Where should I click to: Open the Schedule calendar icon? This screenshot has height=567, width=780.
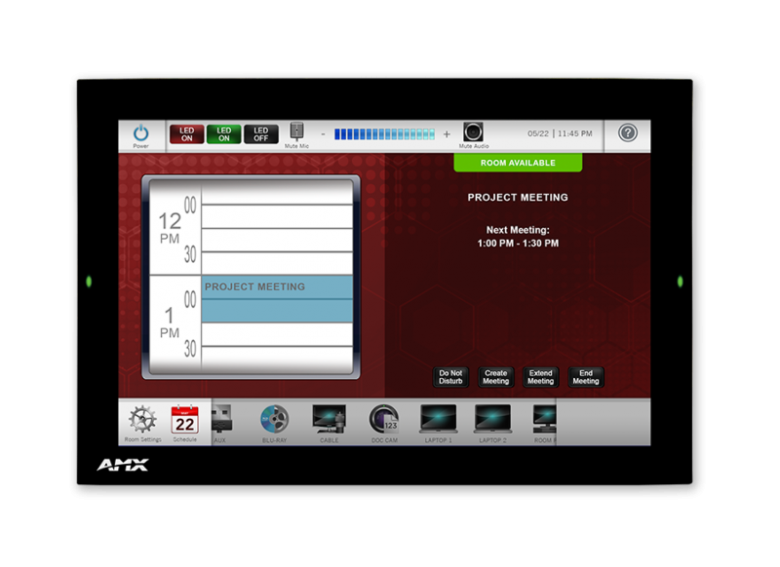pos(185,420)
